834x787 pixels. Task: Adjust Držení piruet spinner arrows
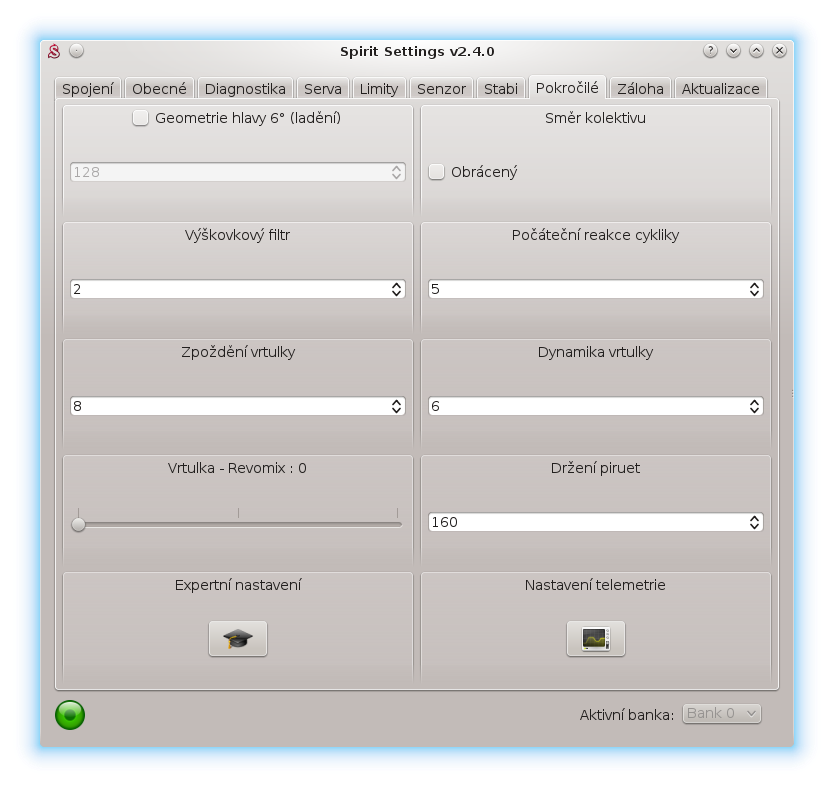pyautogui.click(x=754, y=522)
